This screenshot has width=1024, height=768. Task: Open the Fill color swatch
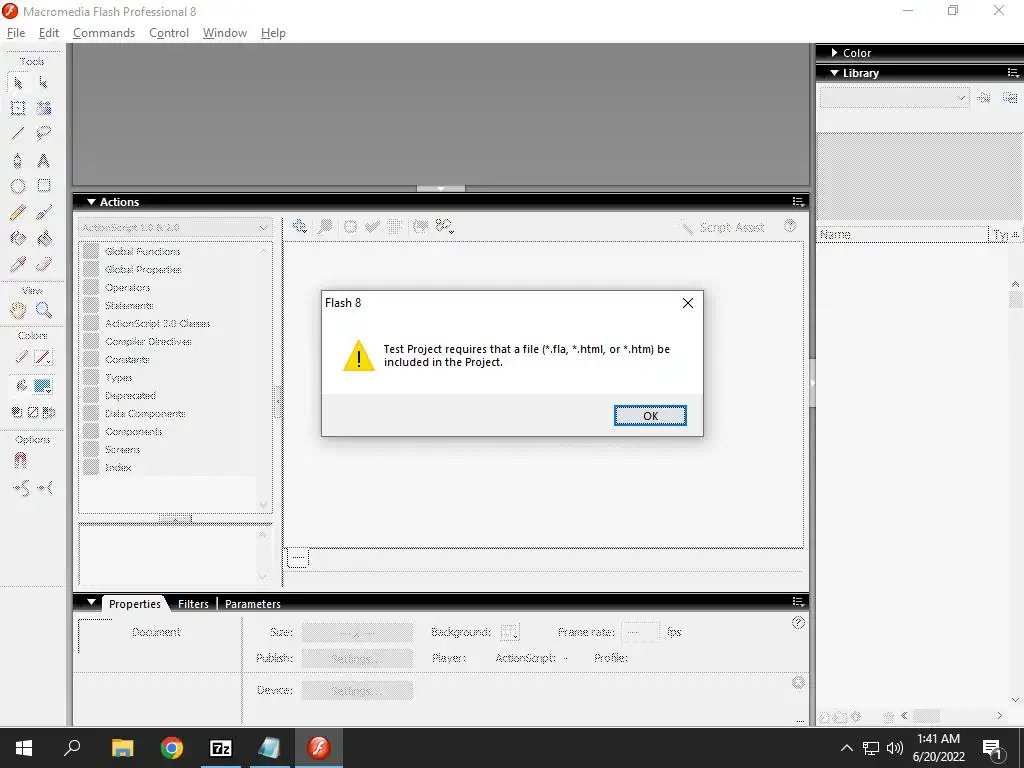[43, 386]
